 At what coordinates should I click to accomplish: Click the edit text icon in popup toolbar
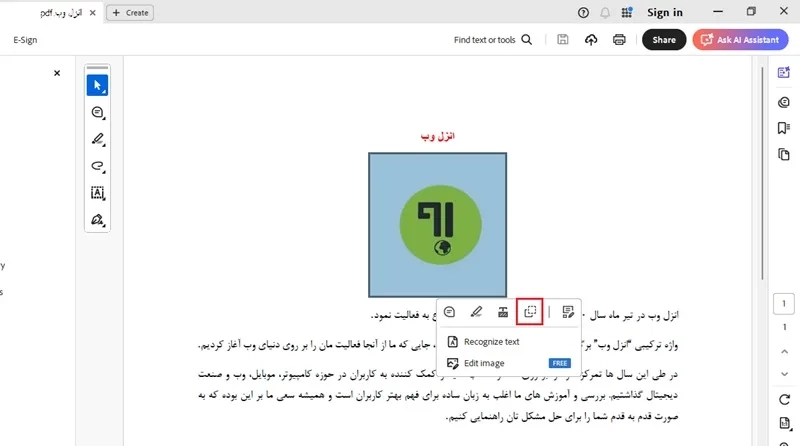[x=568, y=312]
